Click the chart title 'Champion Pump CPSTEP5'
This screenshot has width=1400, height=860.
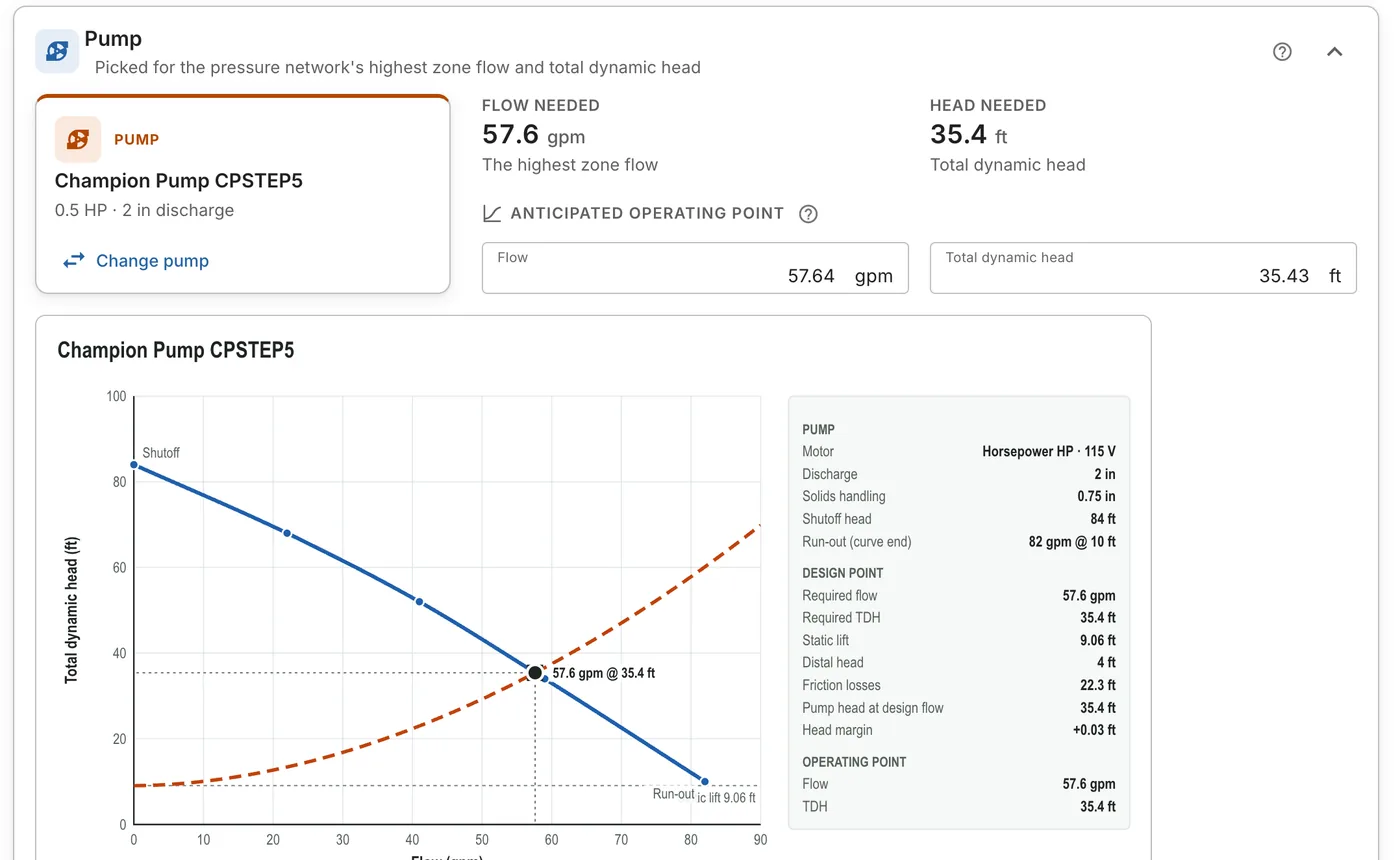pyautogui.click(x=176, y=350)
